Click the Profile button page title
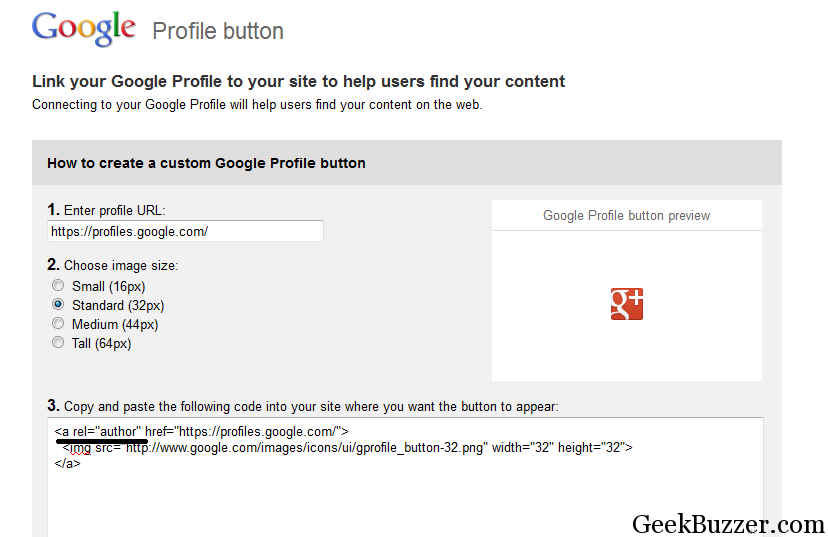 [218, 31]
